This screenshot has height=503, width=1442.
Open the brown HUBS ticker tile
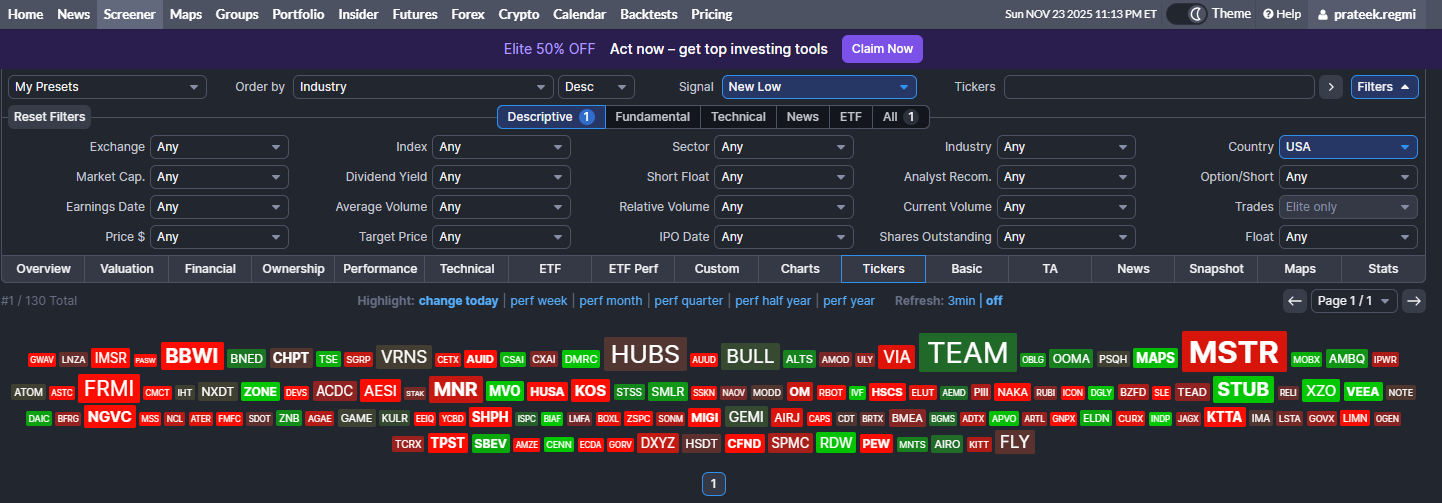645,354
